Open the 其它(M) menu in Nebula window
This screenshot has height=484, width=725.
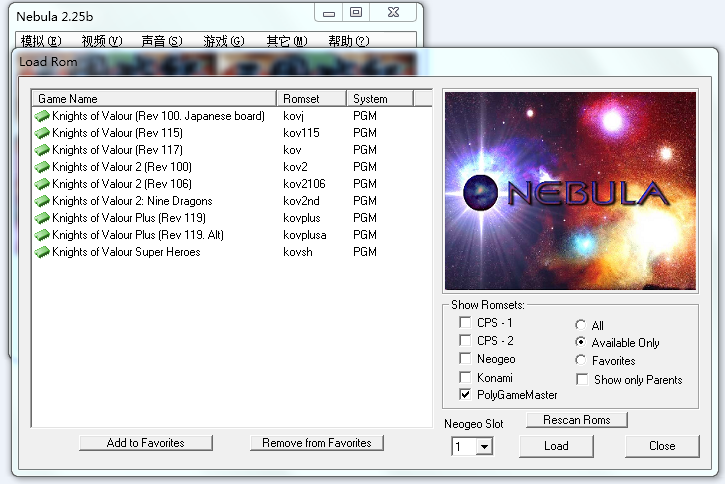pos(287,41)
